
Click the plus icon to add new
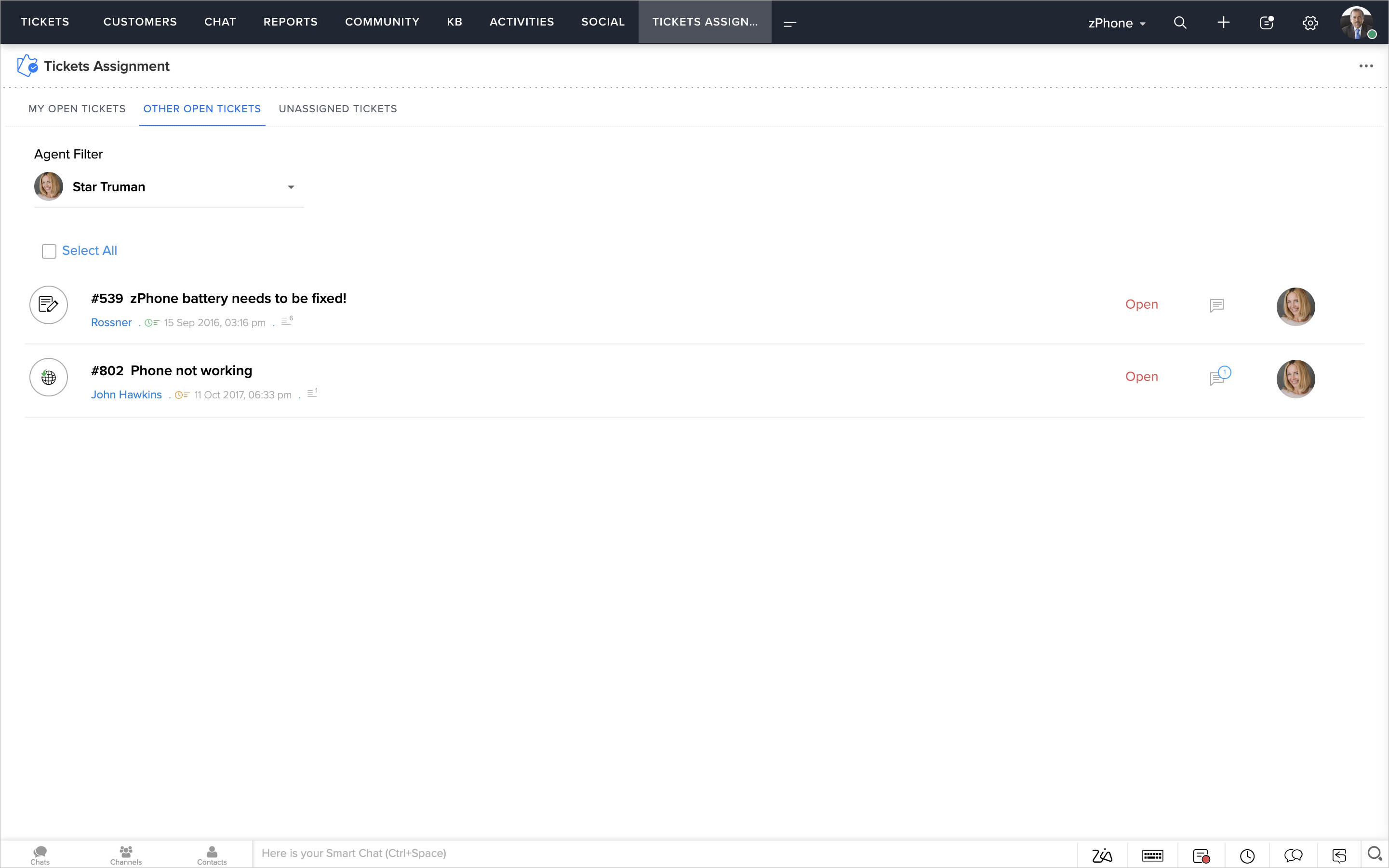(1223, 22)
